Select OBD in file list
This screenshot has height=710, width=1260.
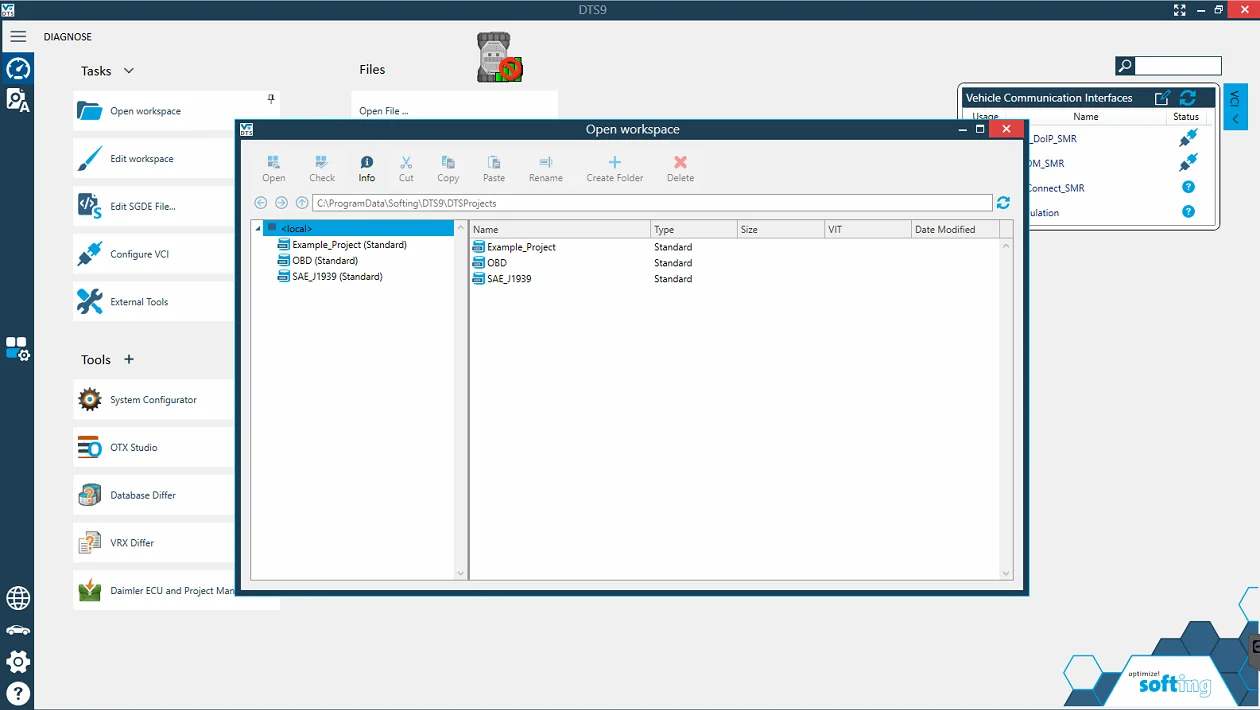(x=497, y=263)
